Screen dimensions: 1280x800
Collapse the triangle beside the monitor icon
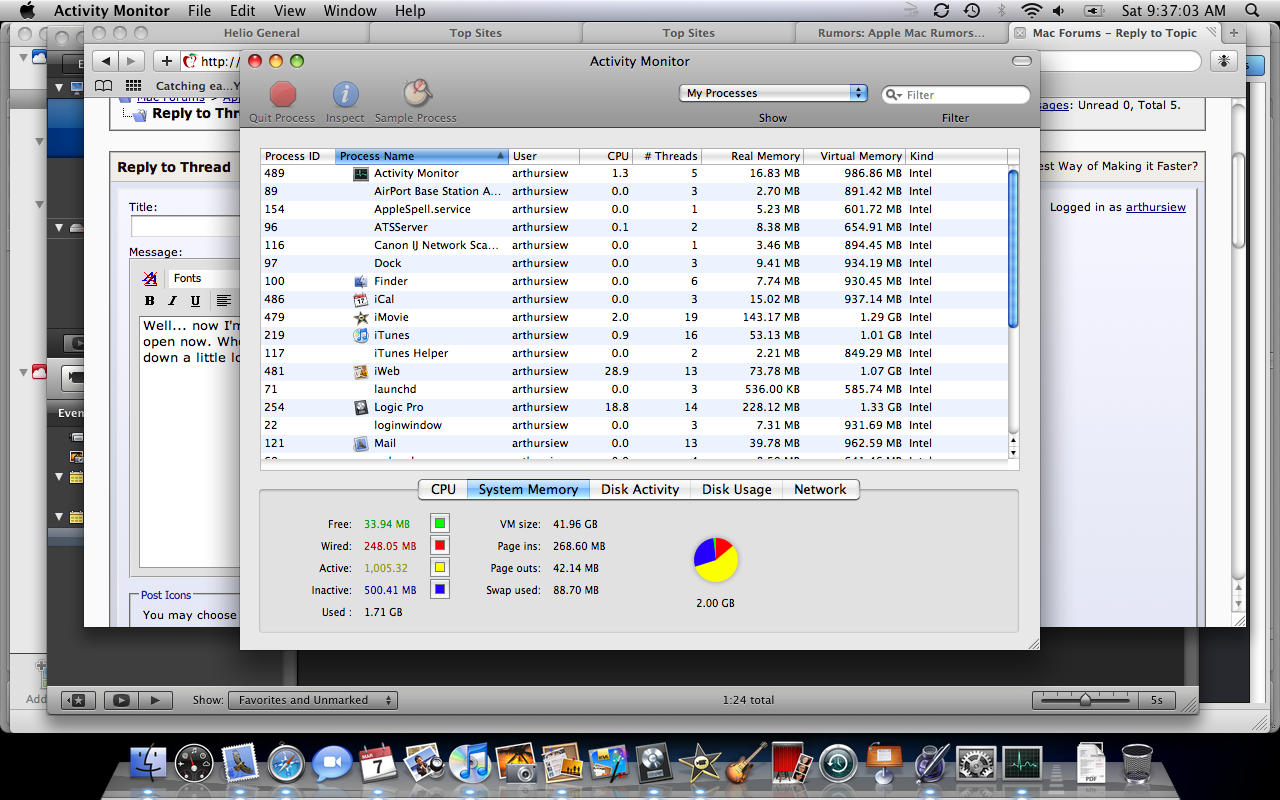coord(60,87)
